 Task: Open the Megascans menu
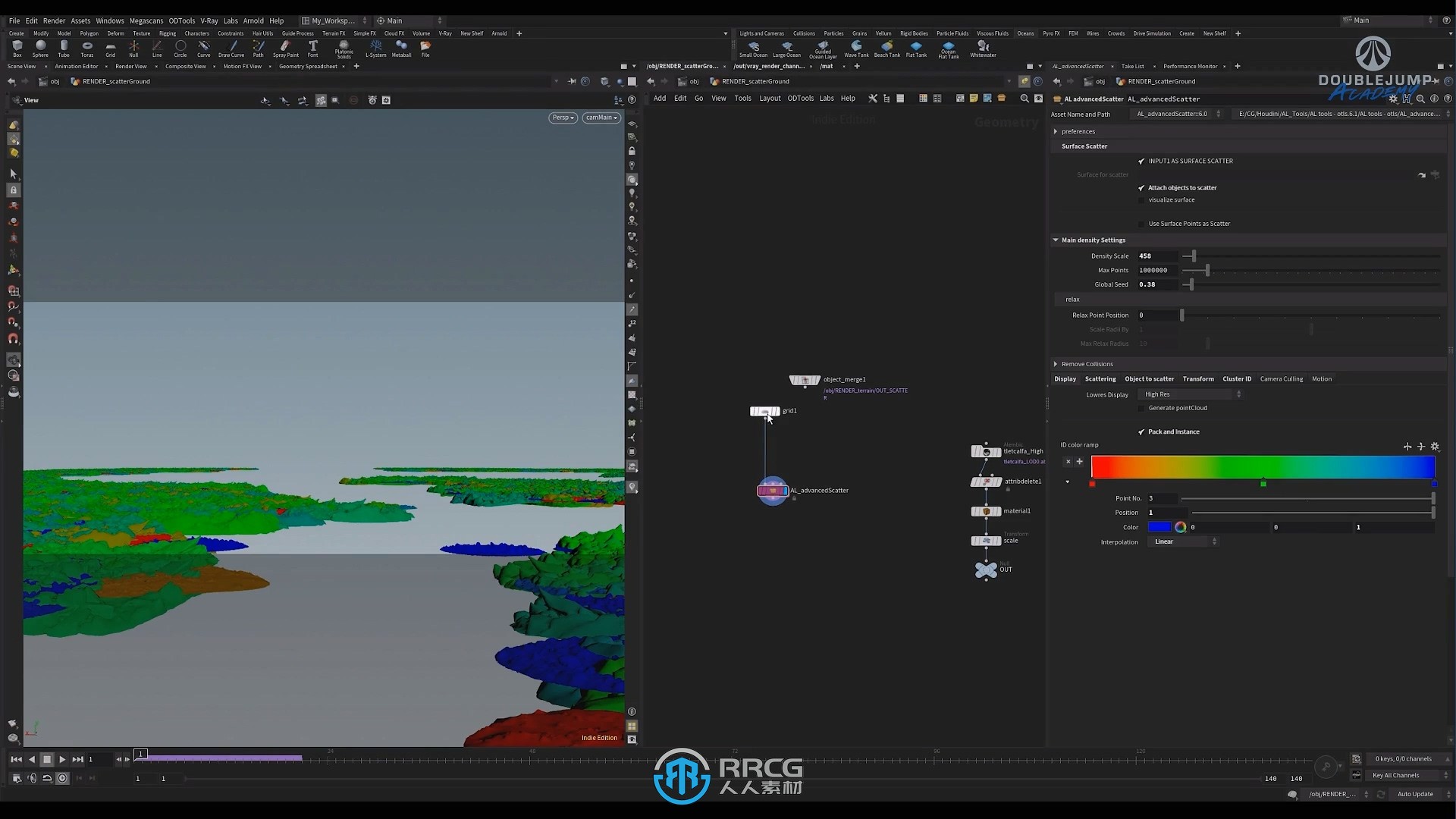(146, 20)
